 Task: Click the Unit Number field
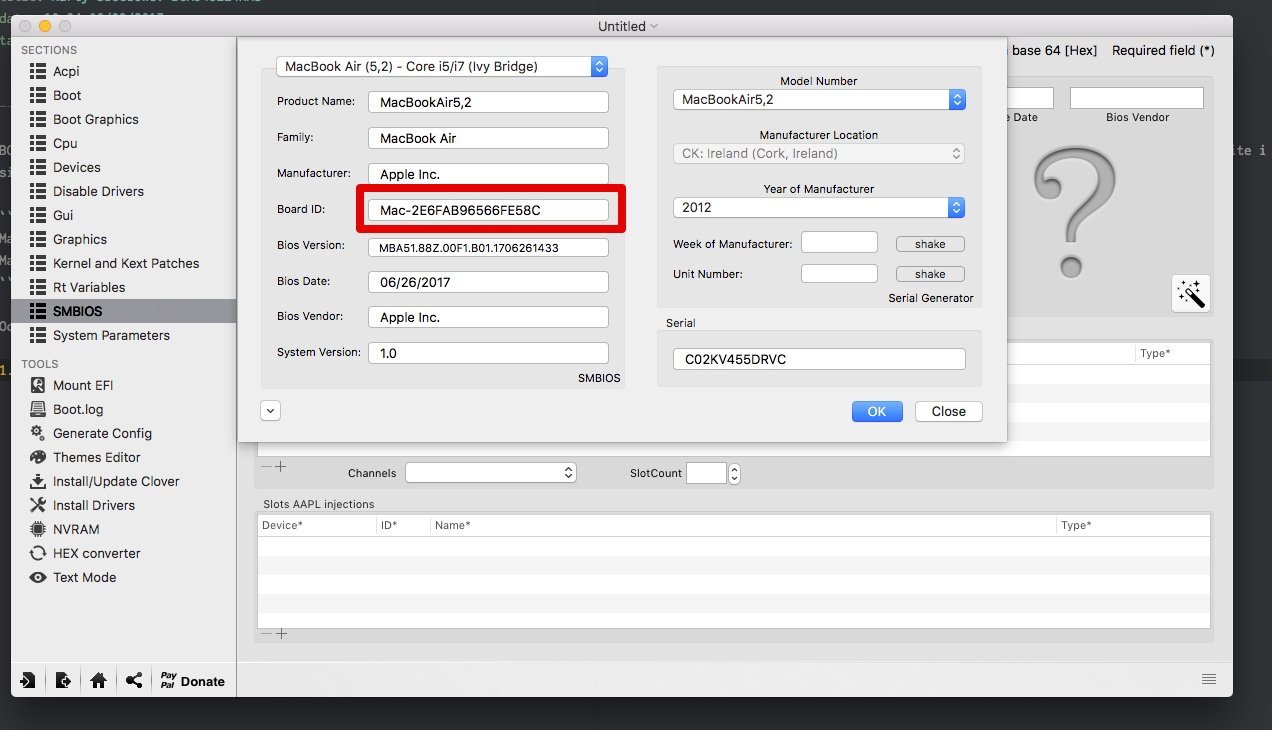(x=839, y=273)
